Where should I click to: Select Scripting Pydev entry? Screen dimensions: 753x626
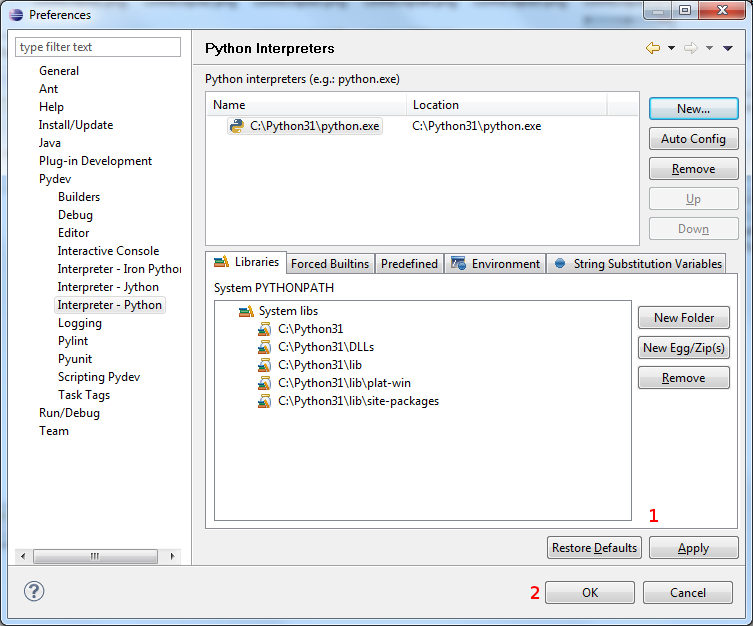click(99, 377)
